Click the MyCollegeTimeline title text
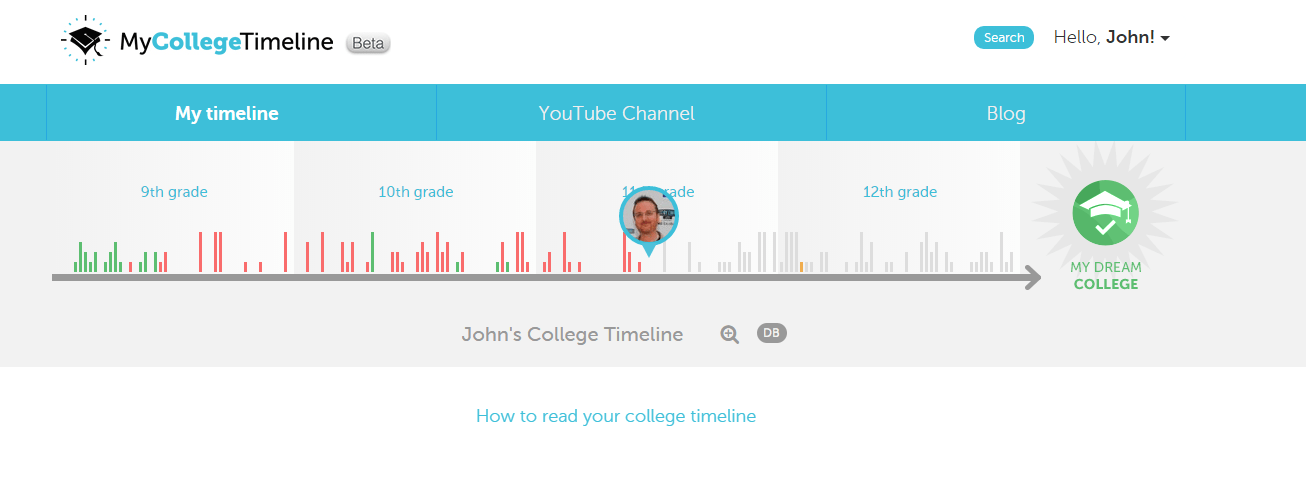This screenshot has height=480, width=1306. pos(227,42)
